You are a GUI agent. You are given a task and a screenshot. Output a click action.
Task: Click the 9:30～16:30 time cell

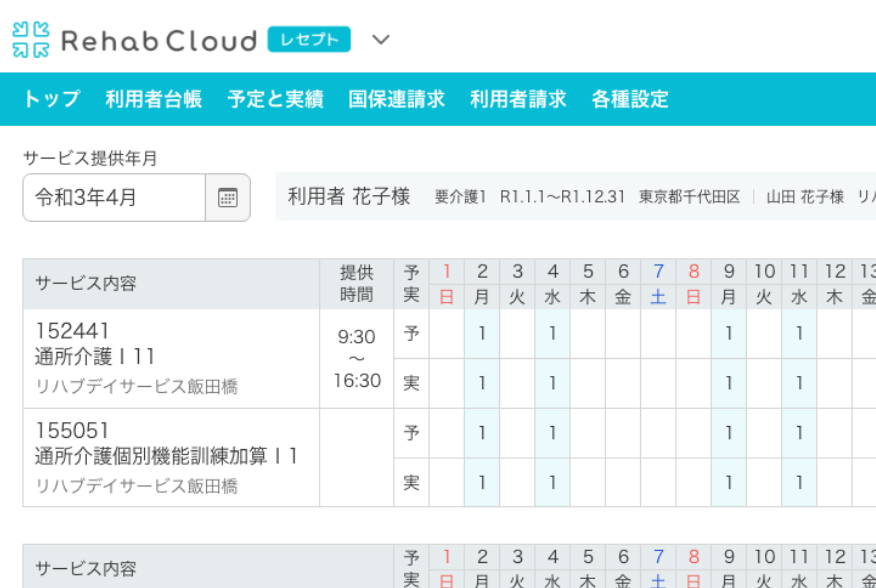coord(356,359)
